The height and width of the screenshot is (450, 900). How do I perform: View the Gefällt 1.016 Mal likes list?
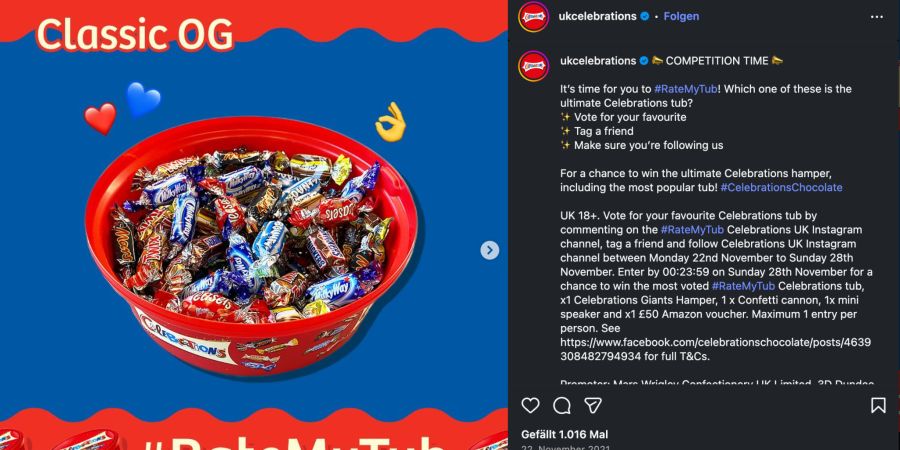[x=564, y=435]
